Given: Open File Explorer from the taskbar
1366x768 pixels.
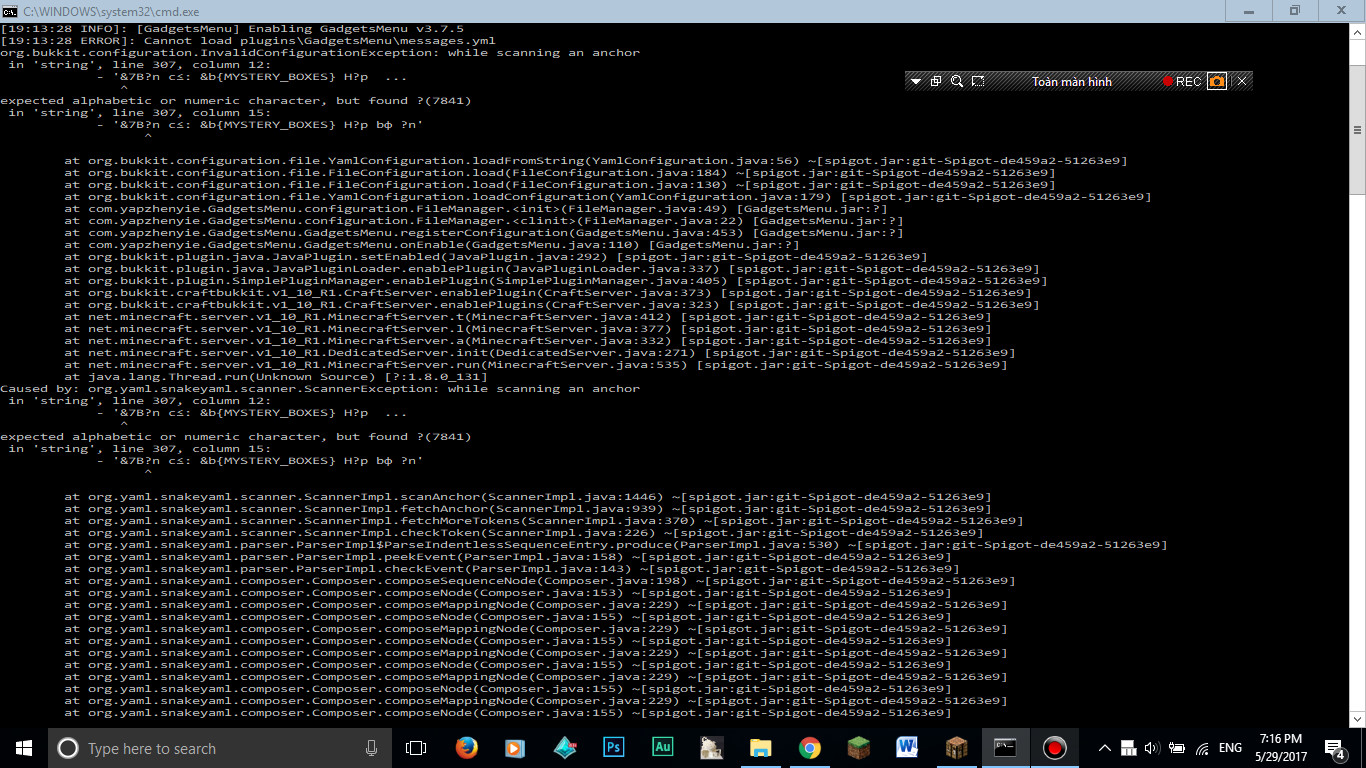Looking at the screenshot, I should (x=760, y=748).
